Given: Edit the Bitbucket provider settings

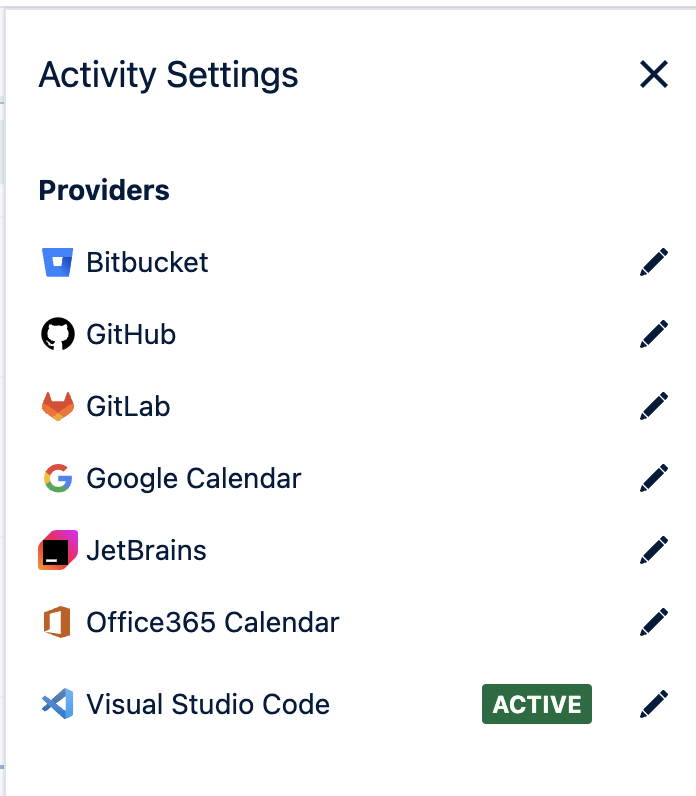Looking at the screenshot, I should tap(653, 263).
